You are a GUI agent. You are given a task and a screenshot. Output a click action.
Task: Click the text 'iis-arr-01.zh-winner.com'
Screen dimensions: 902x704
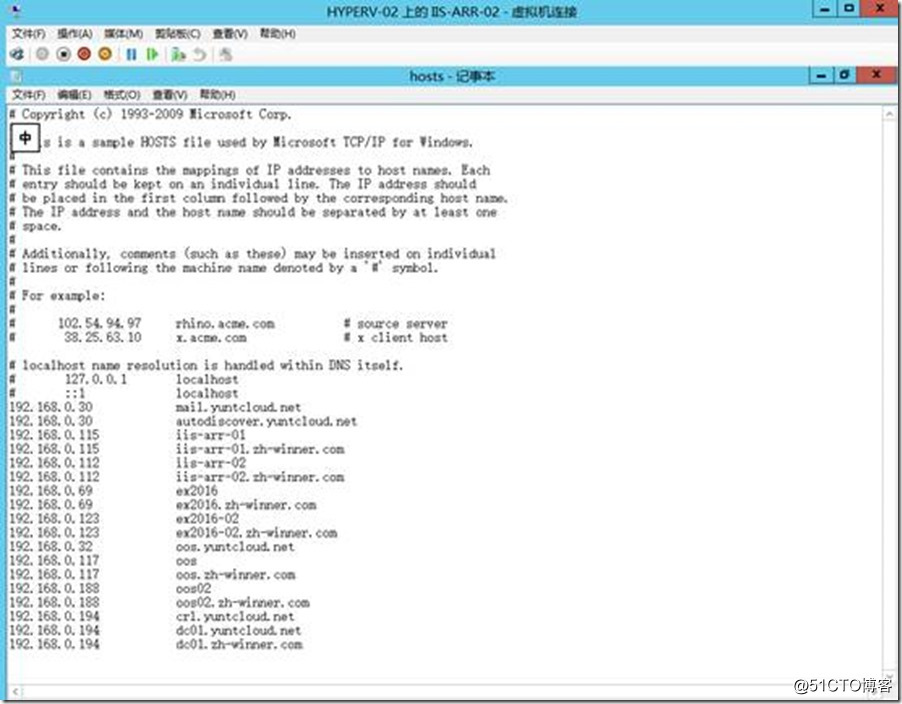[x=260, y=449]
